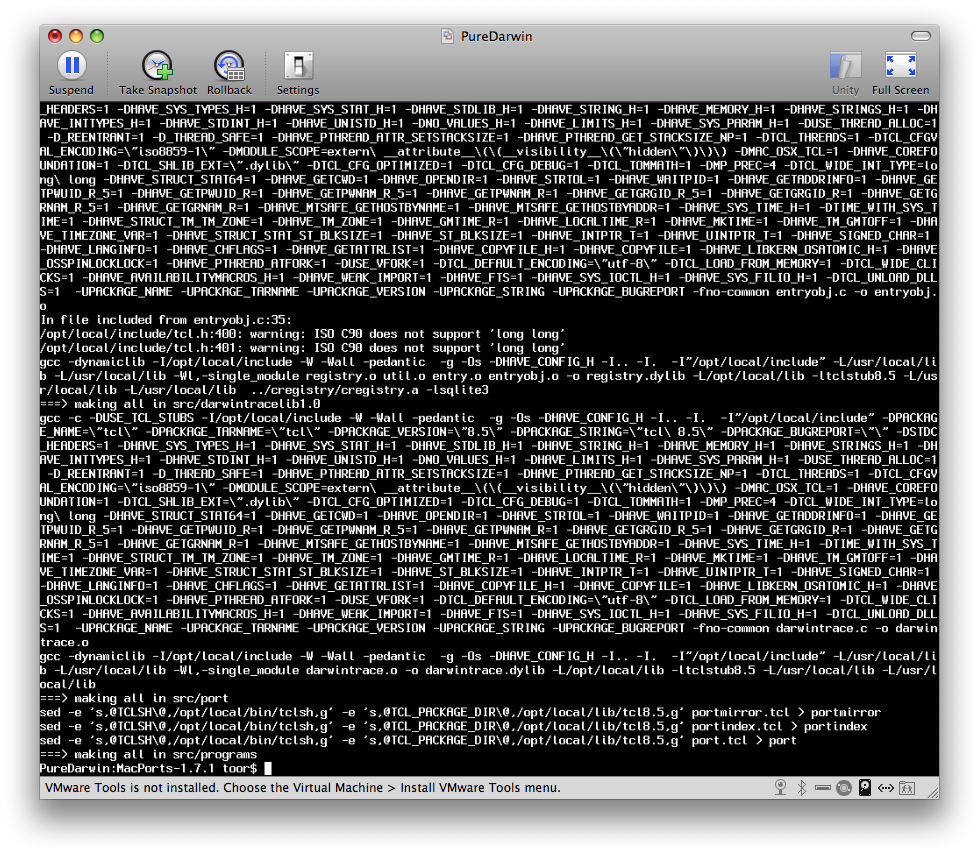Screen dimensions: 979x854
Task: Click the hard disk status icon
Action: [x=865, y=788]
